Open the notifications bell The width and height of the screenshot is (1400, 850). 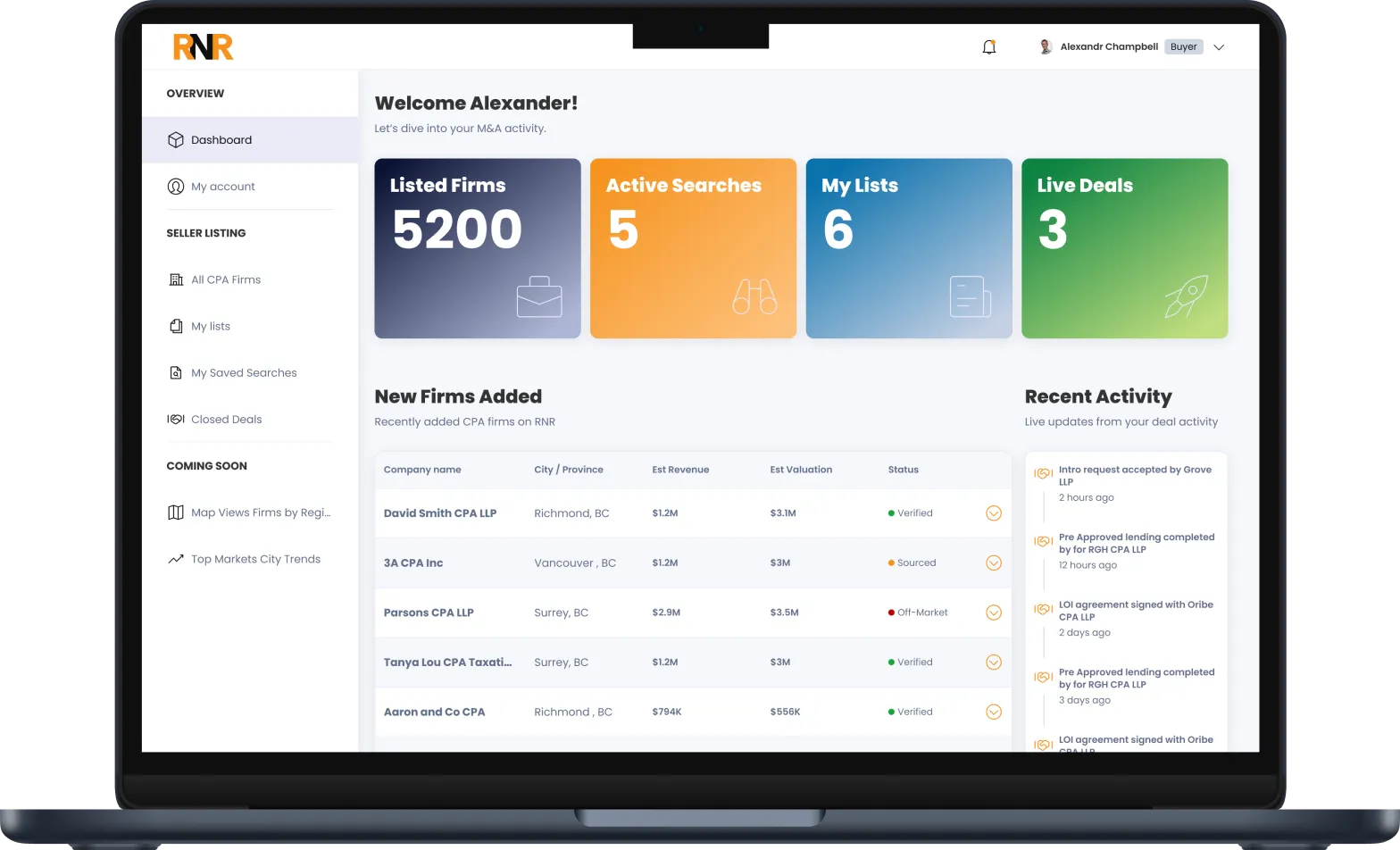pyautogui.click(x=988, y=46)
